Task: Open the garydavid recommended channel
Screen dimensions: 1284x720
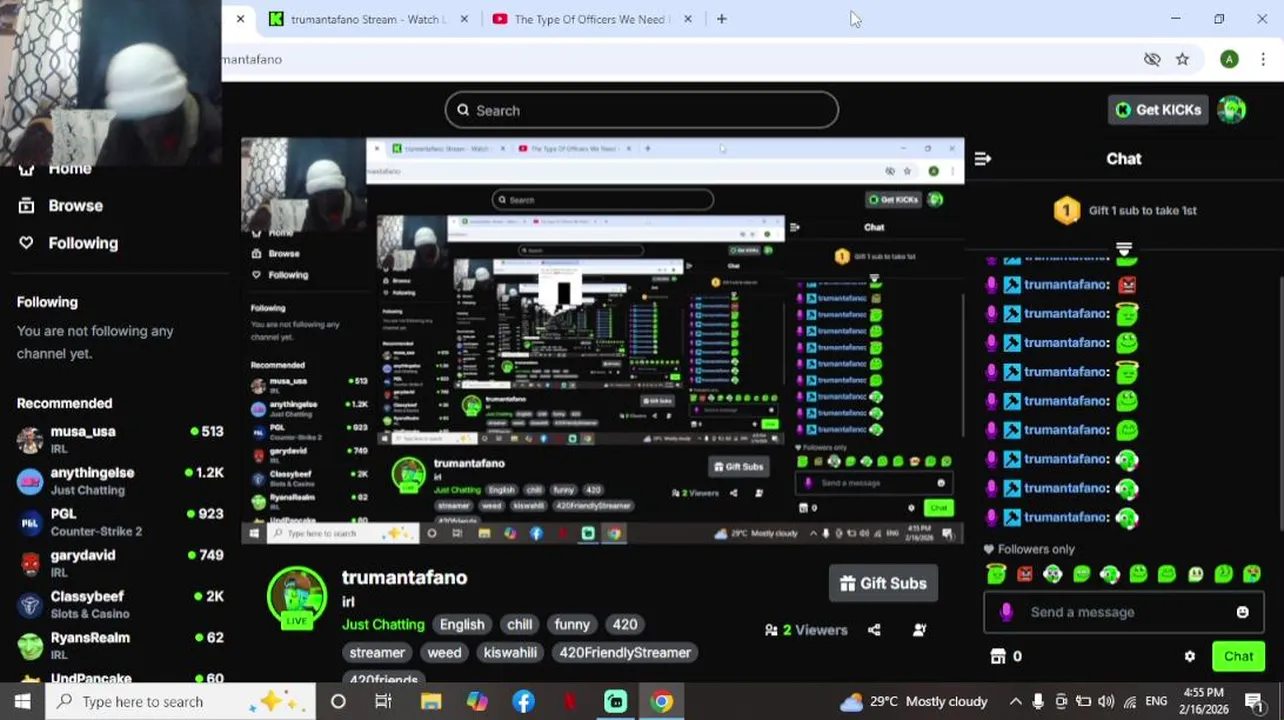Action: pyautogui.click(x=120, y=563)
